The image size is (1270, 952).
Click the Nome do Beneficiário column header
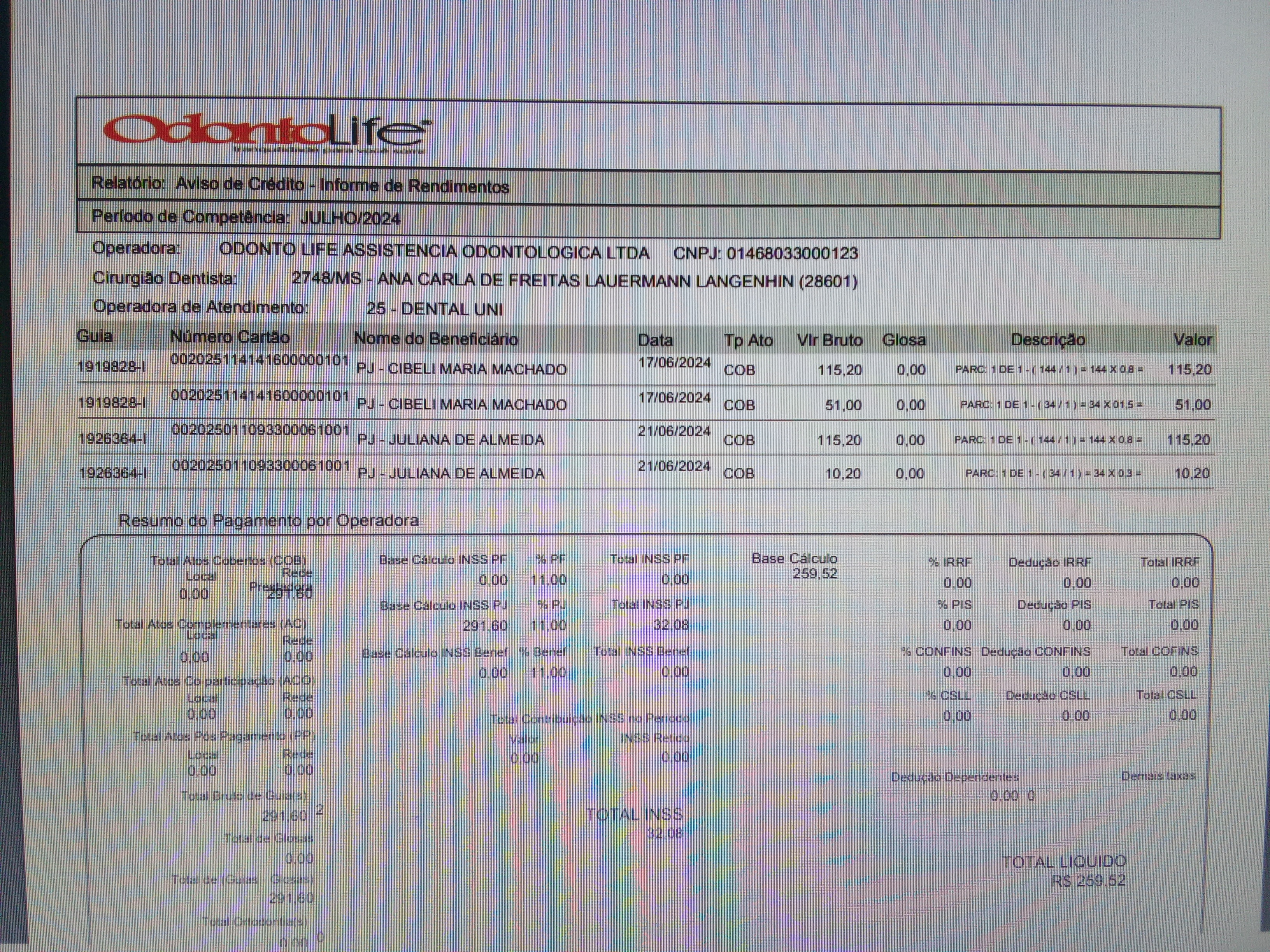(436, 339)
